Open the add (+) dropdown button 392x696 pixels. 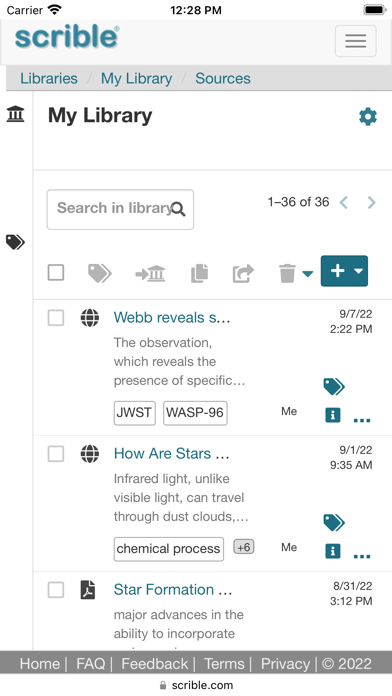click(344, 271)
